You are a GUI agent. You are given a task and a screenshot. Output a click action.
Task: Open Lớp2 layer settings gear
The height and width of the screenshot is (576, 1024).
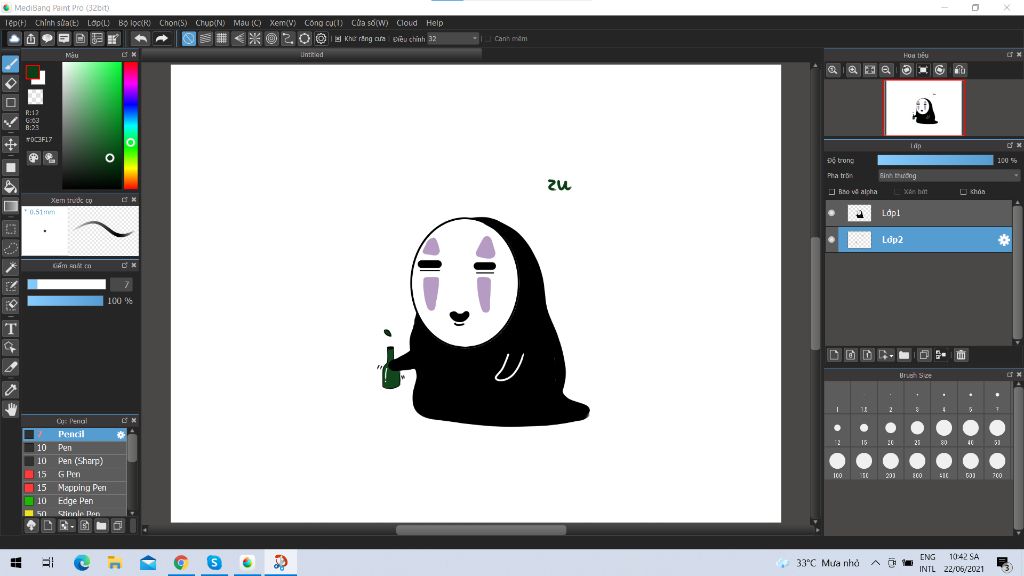[1004, 240]
